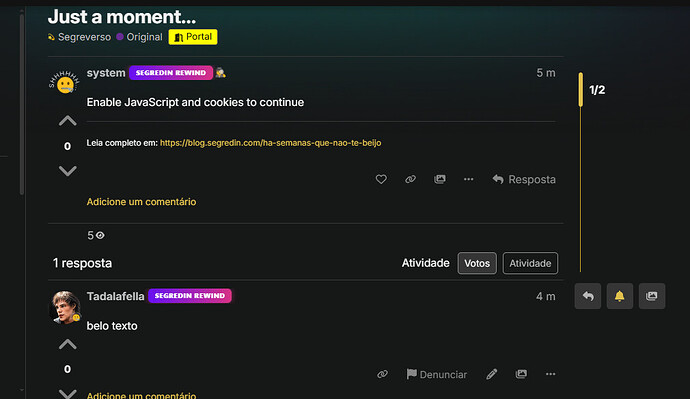Open Tadalafella avatar picture
Screen dimensions: 690x399
tap(65, 307)
